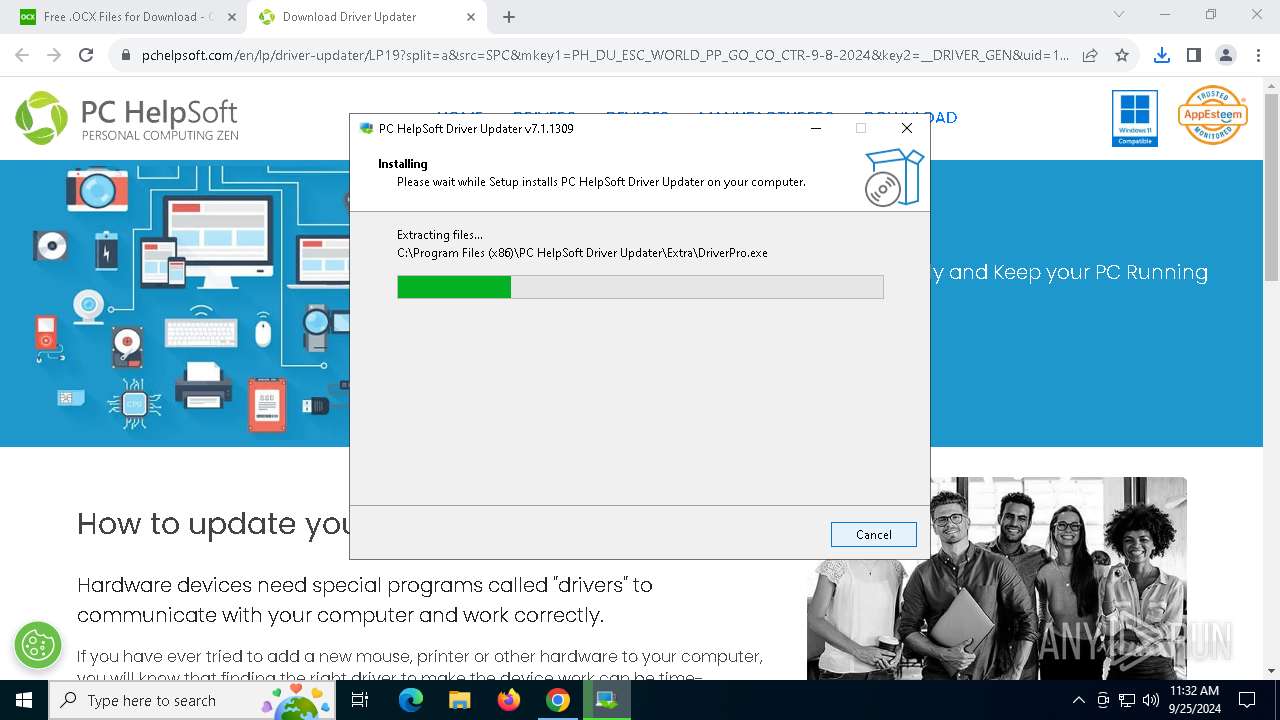Minimize the Driver Updater installer window
Viewport: 1280px width, 720px height.
(x=816, y=128)
